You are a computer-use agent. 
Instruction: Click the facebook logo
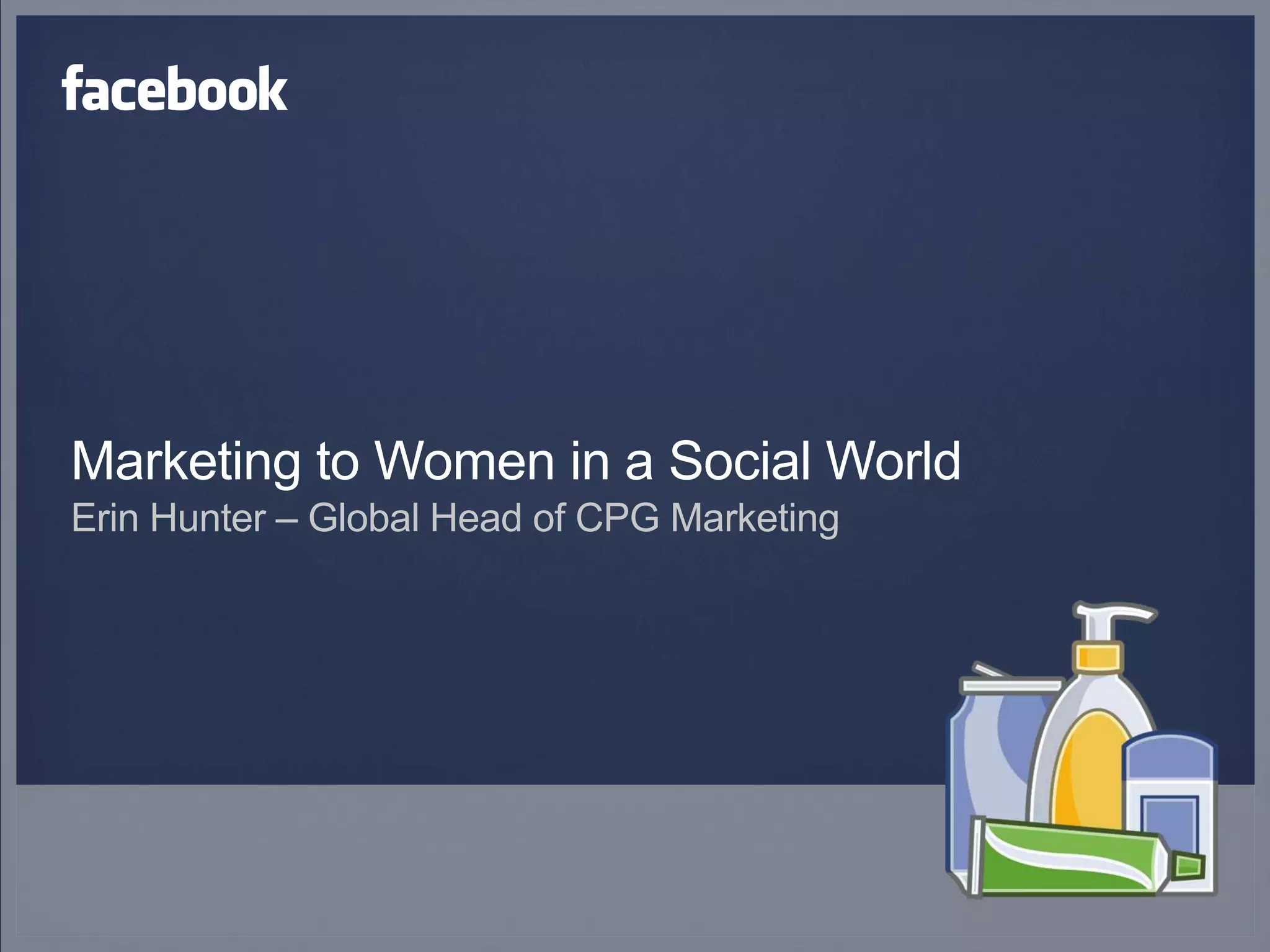pos(174,89)
